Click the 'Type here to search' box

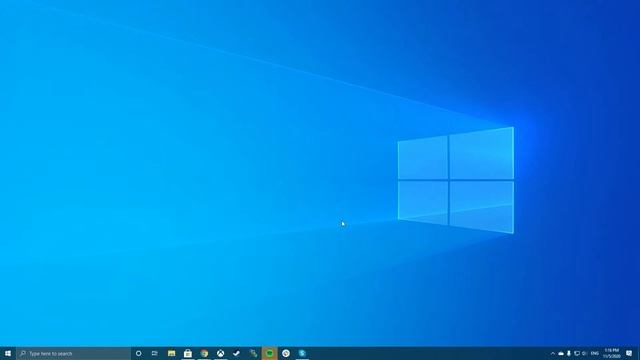point(73,353)
